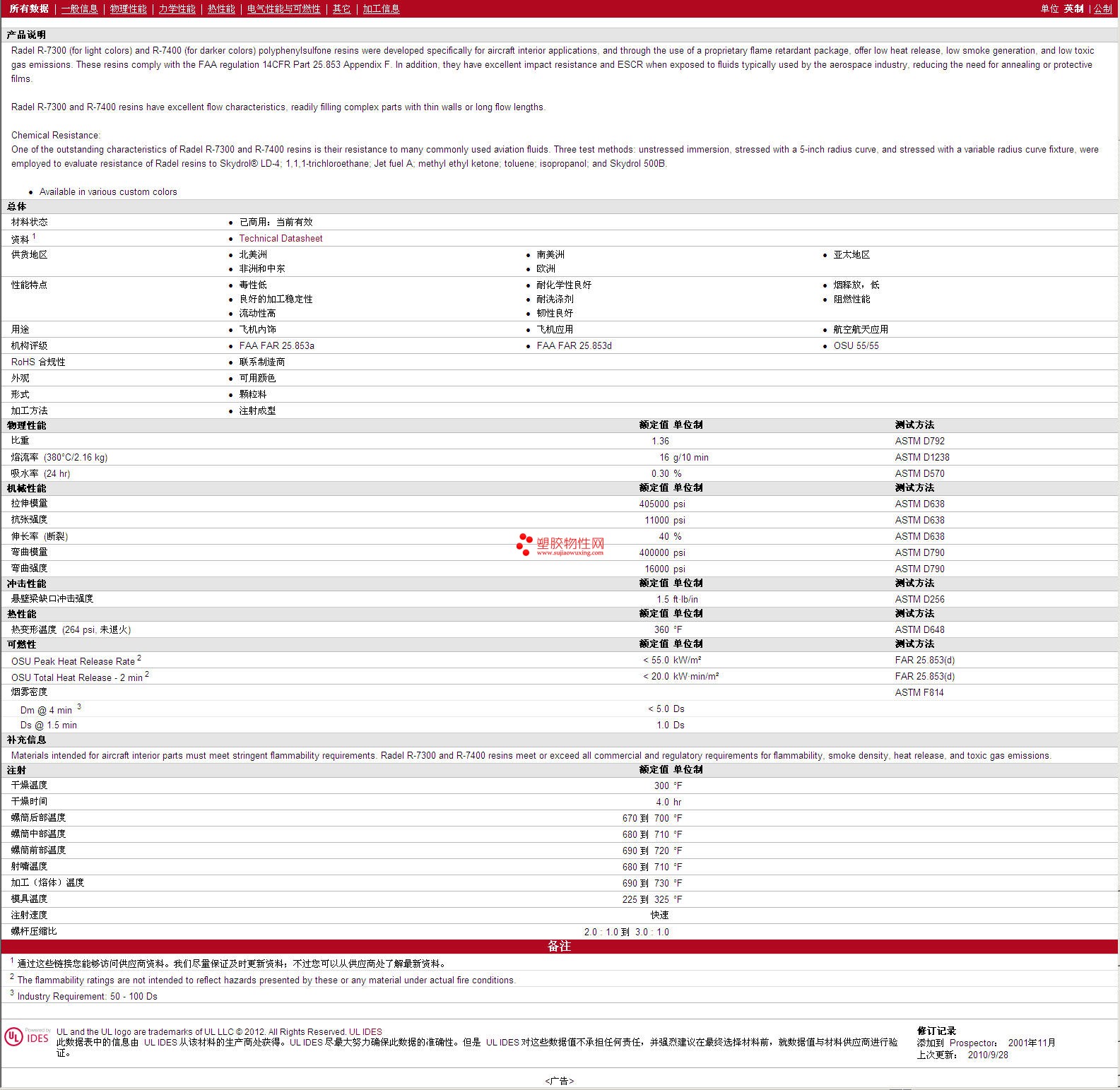This screenshot has height=1090, width=1120.
Task: Switch to the 物理性能 tab
Action: [x=128, y=8]
